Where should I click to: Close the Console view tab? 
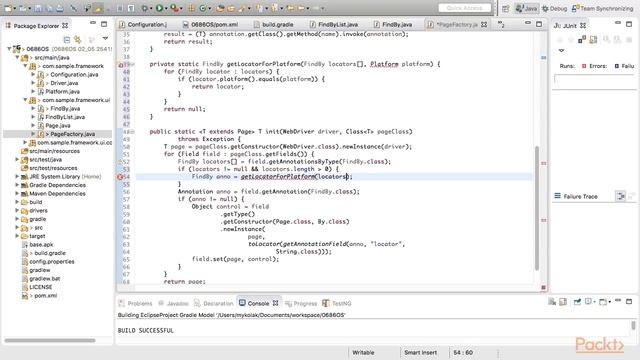[x=276, y=303]
